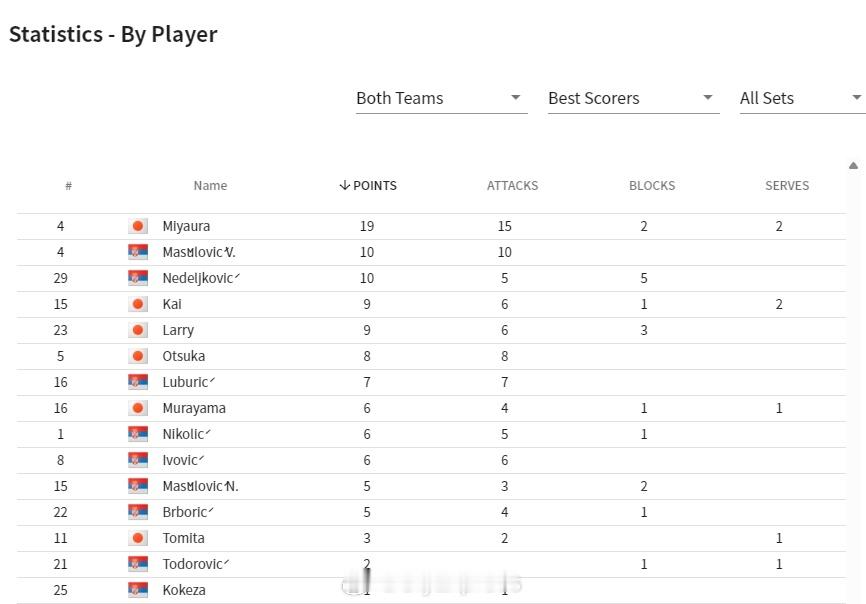Click Serbia flag beside Kokeza
Viewport: 866px width, 604px height.
click(138, 589)
